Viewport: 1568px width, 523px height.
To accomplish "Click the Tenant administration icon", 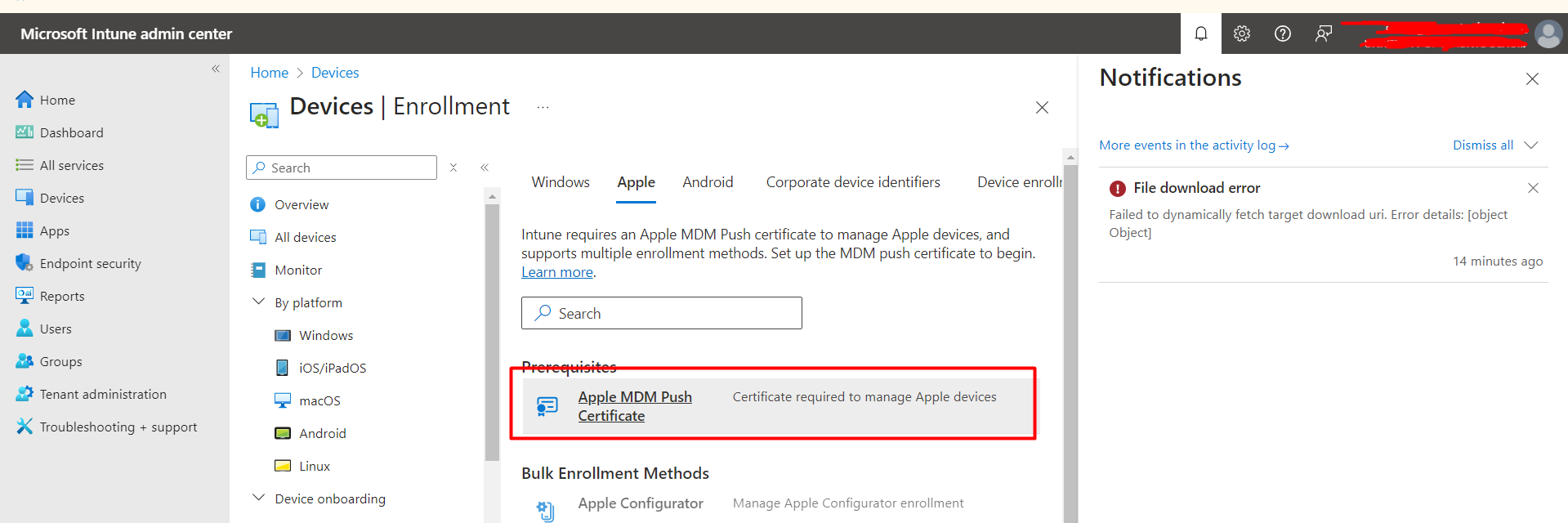I will pyautogui.click(x=25, y=394).
